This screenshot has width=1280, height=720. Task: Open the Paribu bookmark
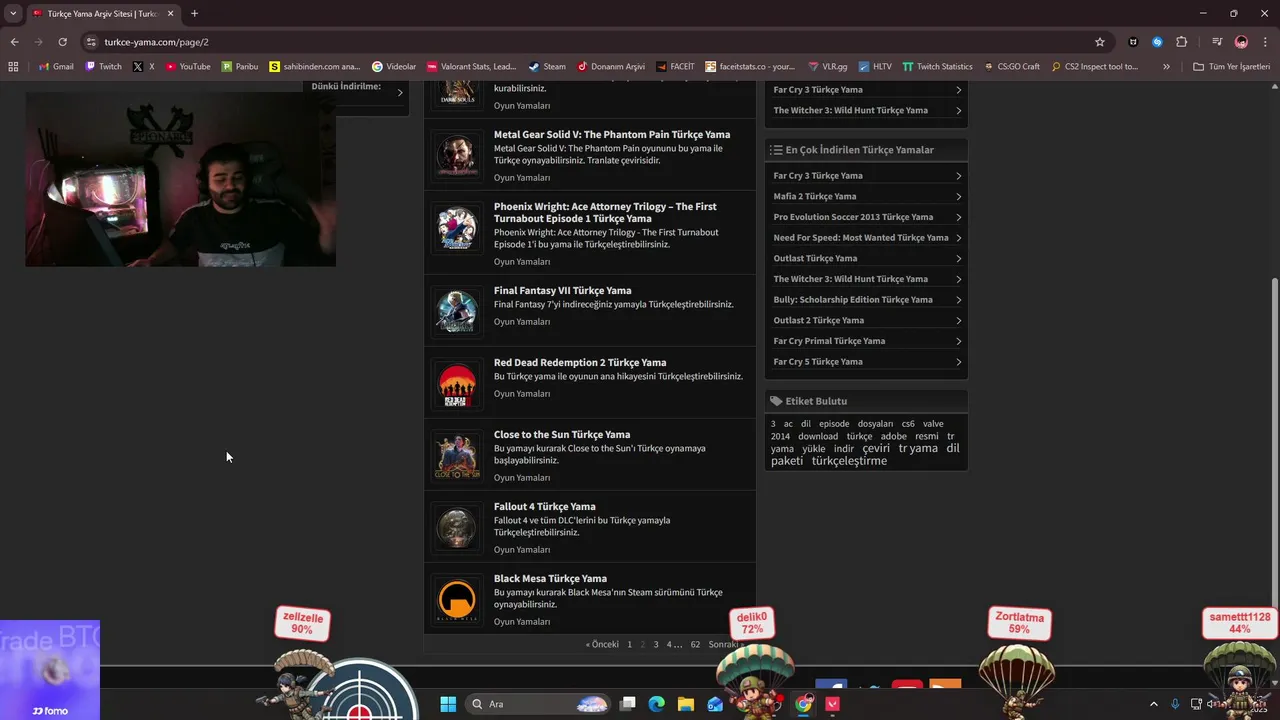point(240,66)
